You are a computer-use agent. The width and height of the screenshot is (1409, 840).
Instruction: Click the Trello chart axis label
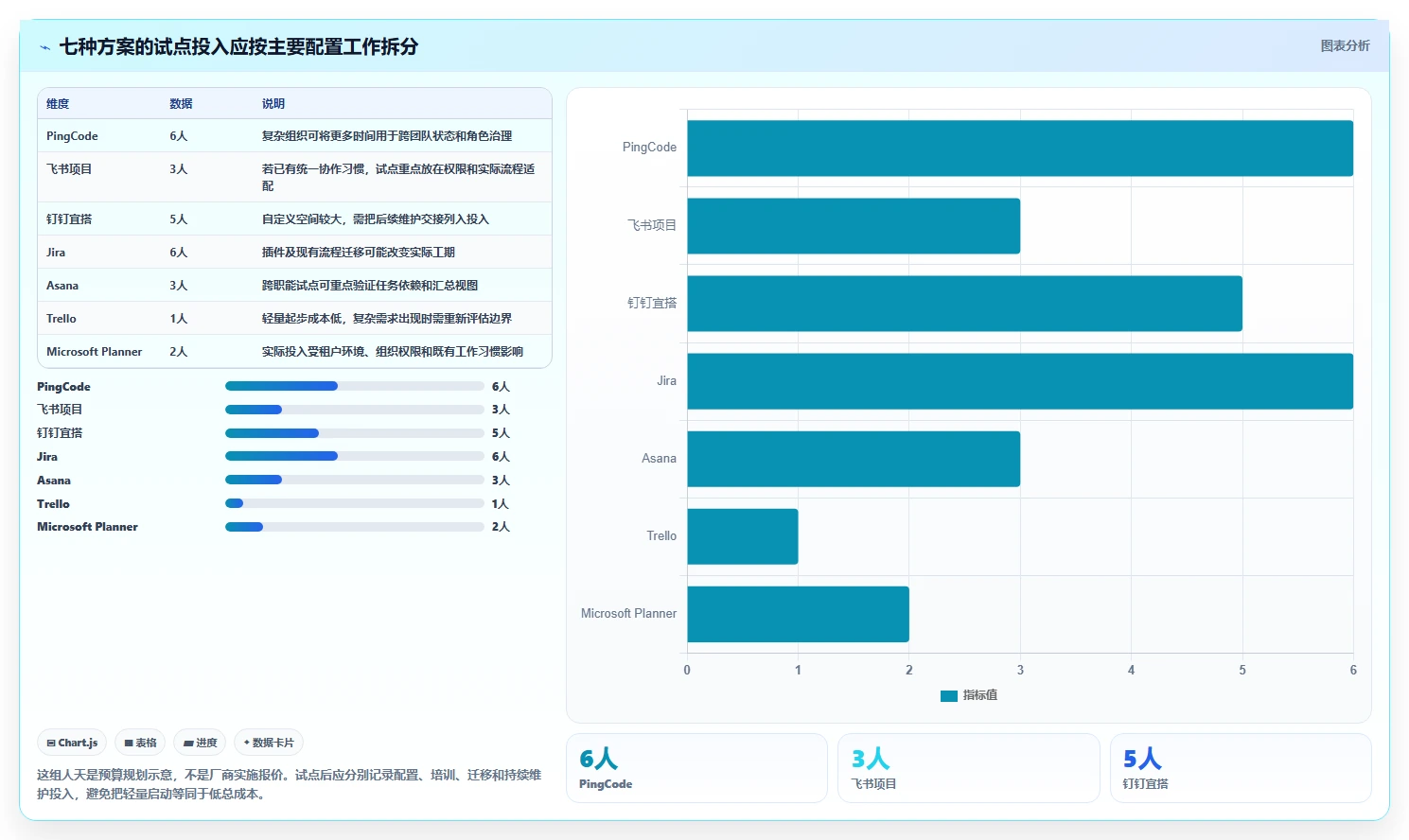[661, 536]
